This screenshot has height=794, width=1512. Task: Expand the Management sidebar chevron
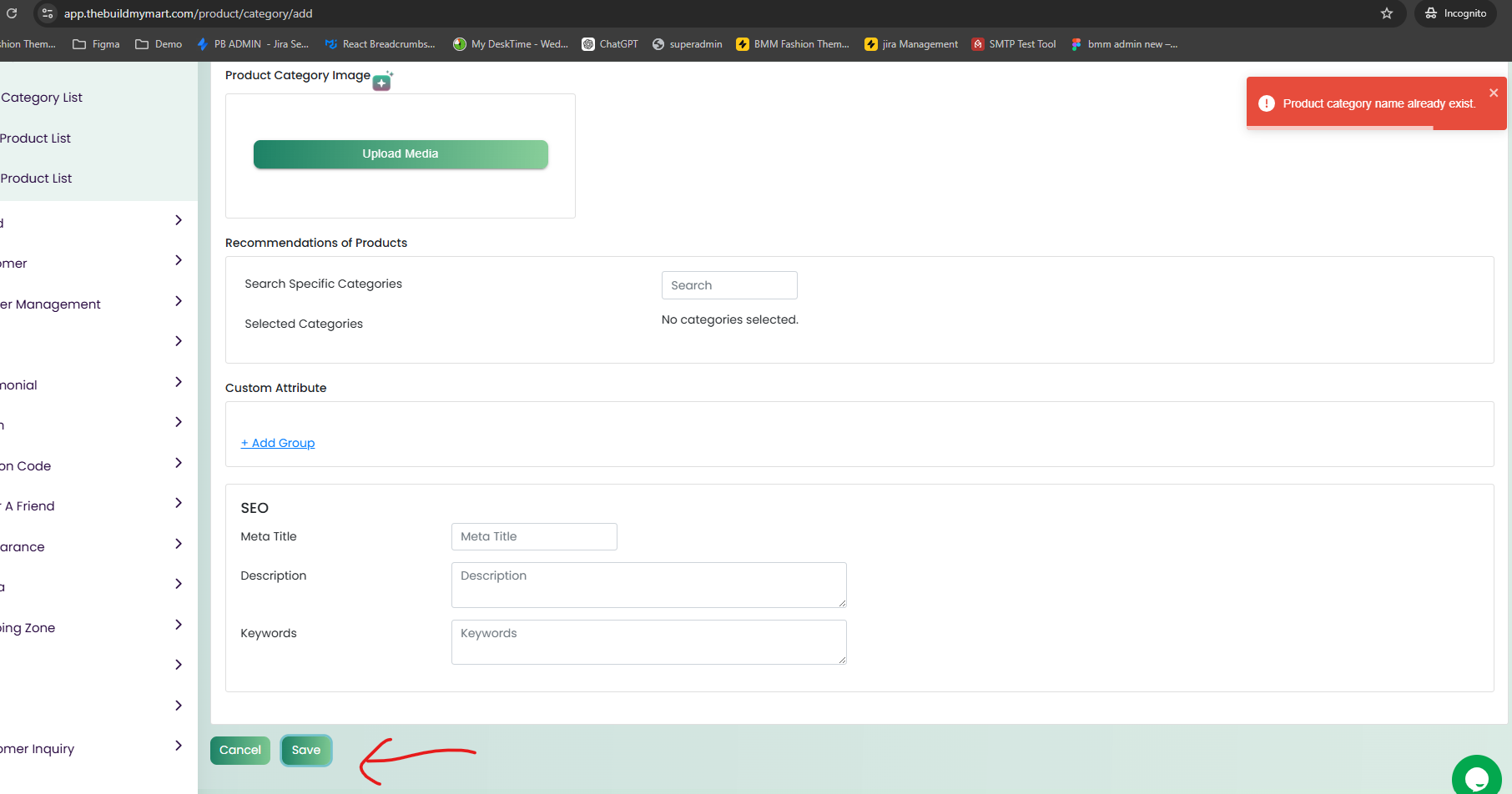[179, 301]
